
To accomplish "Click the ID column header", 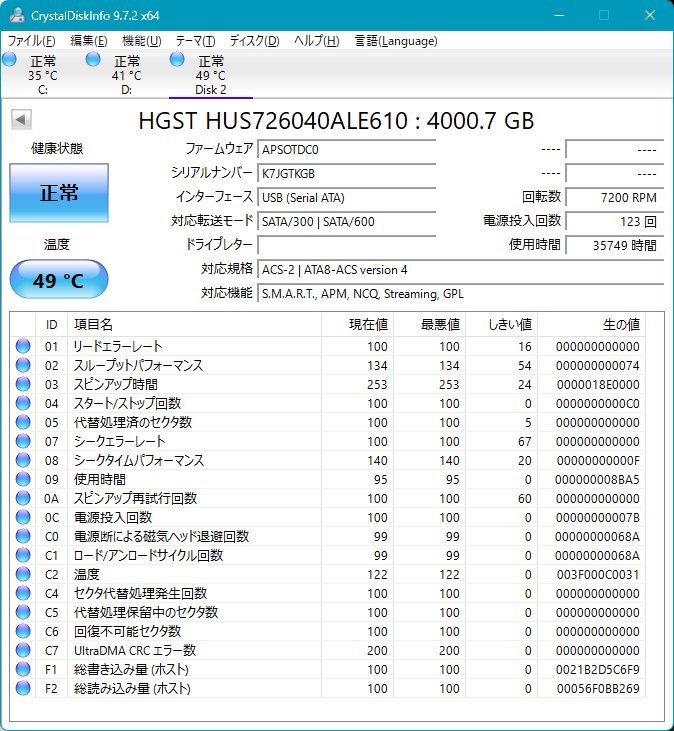I will (51, 324).
